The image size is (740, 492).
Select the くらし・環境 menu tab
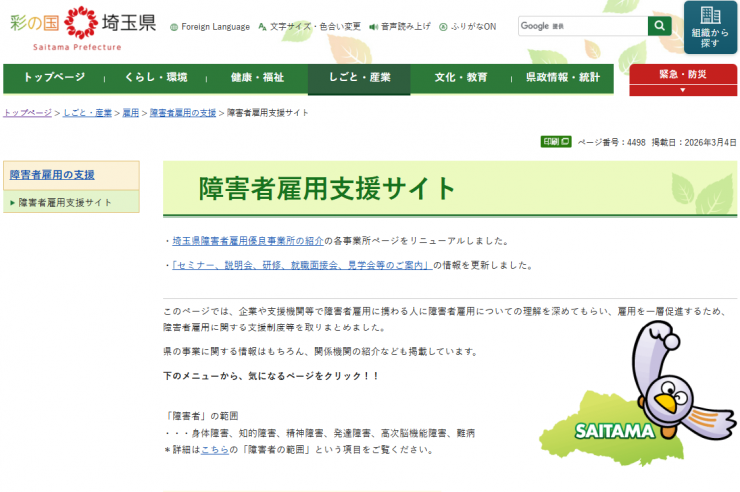[x=155, y=78]
